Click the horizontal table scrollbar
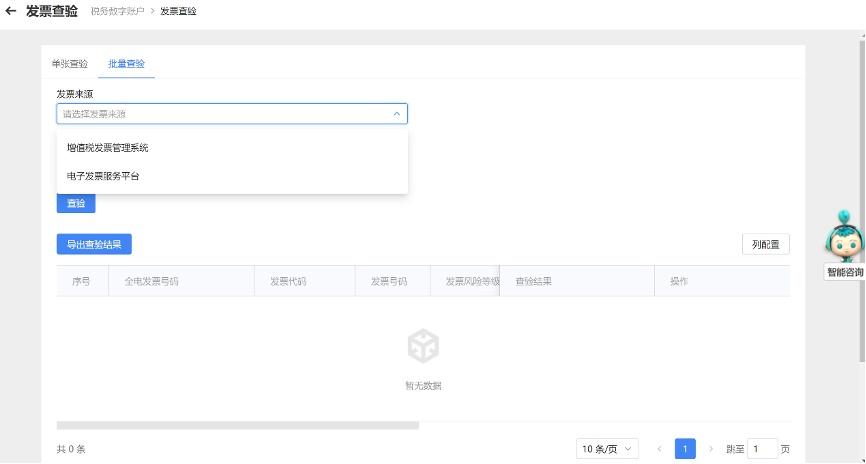866x464 pixels. point(238,425)
